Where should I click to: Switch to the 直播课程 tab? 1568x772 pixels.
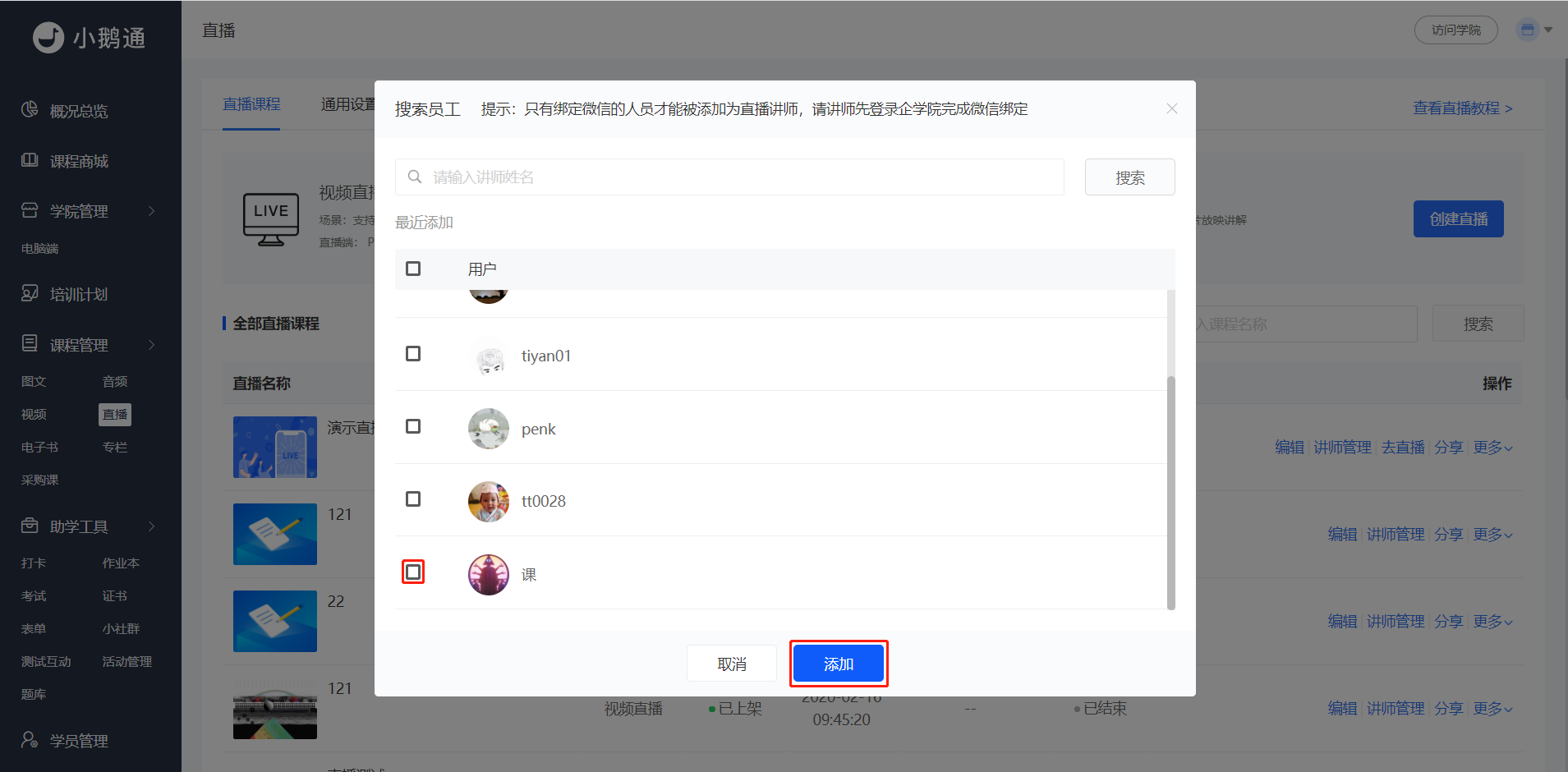(251, 104)
